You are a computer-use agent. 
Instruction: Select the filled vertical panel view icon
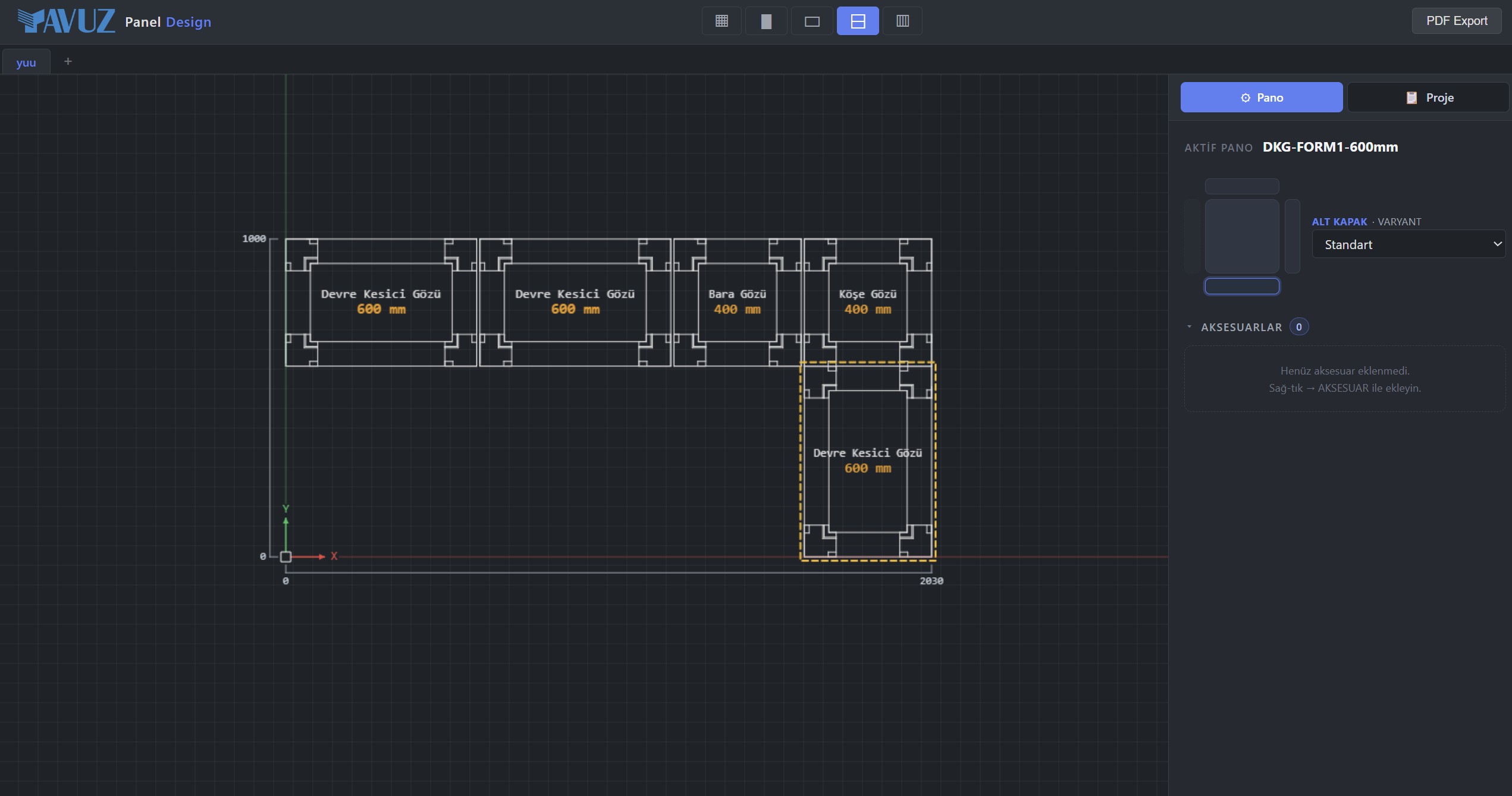coord(766,21)
